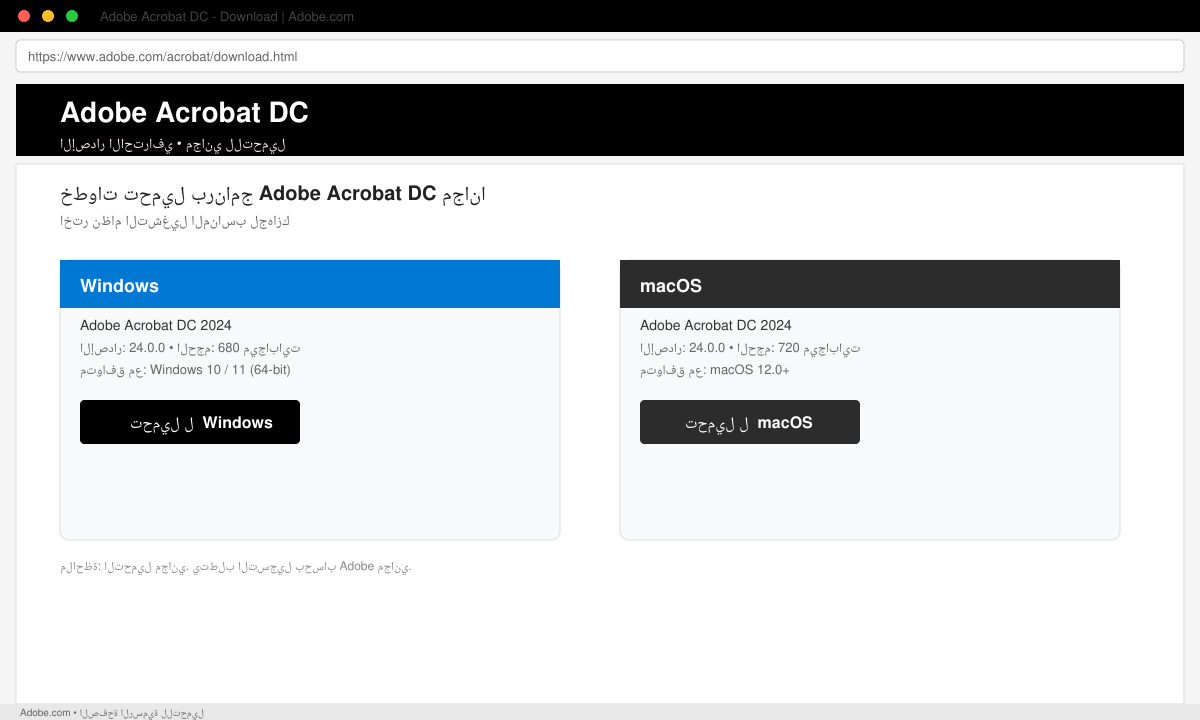Click the banner subtitle under Adobe Acrobat DC
The height and width of the screenshot is (720, 1200).
click(173, 145)
